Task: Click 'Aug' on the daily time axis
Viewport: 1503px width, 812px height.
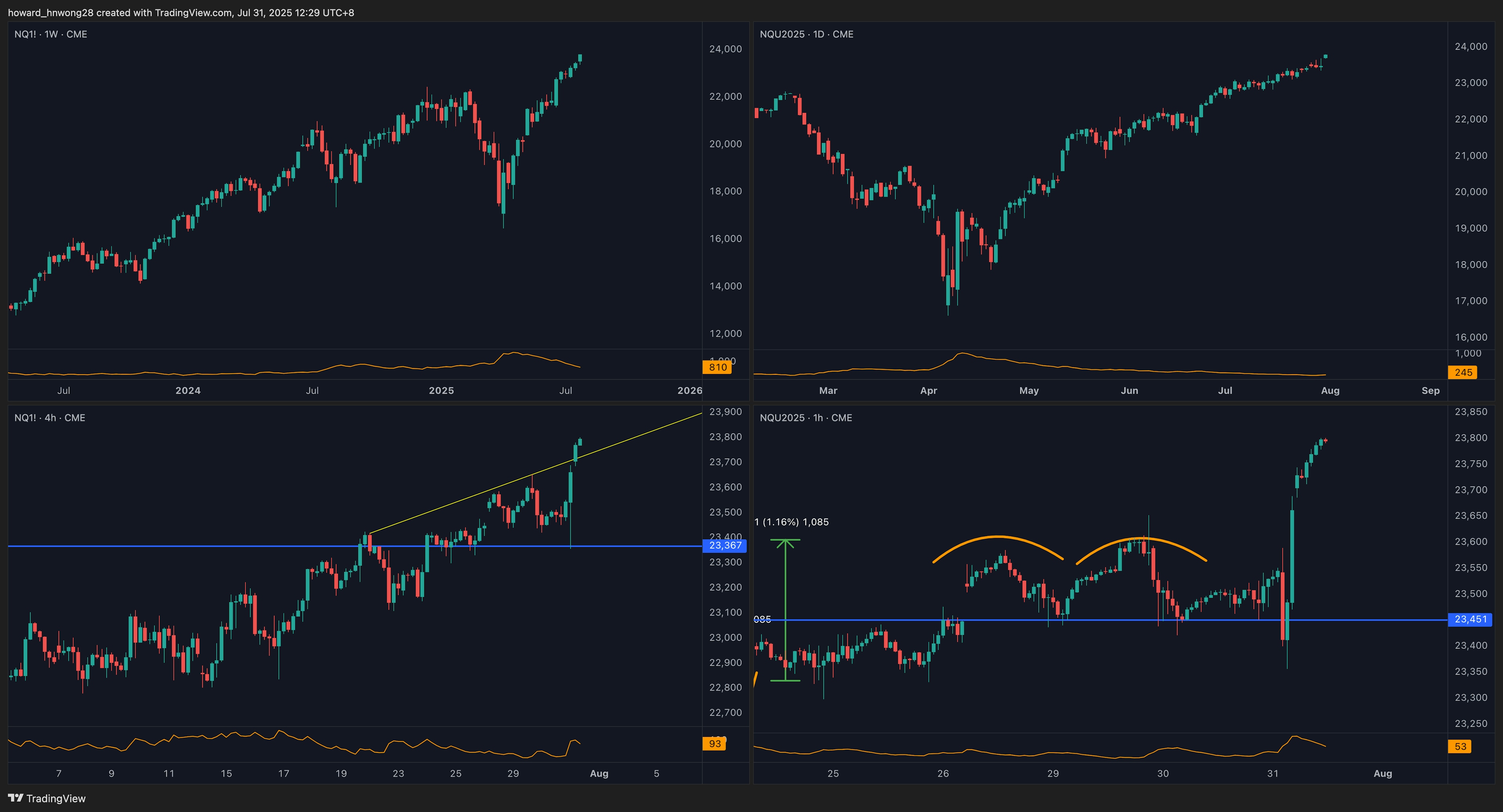Action: tap(1330, 390)
